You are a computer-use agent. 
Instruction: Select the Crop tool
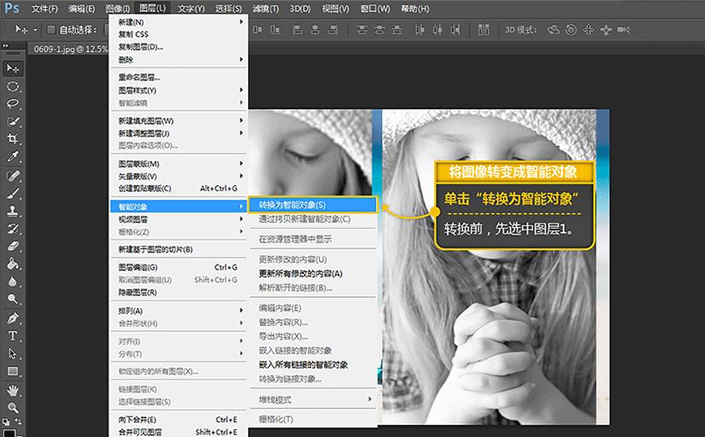[x=14, y=139]
